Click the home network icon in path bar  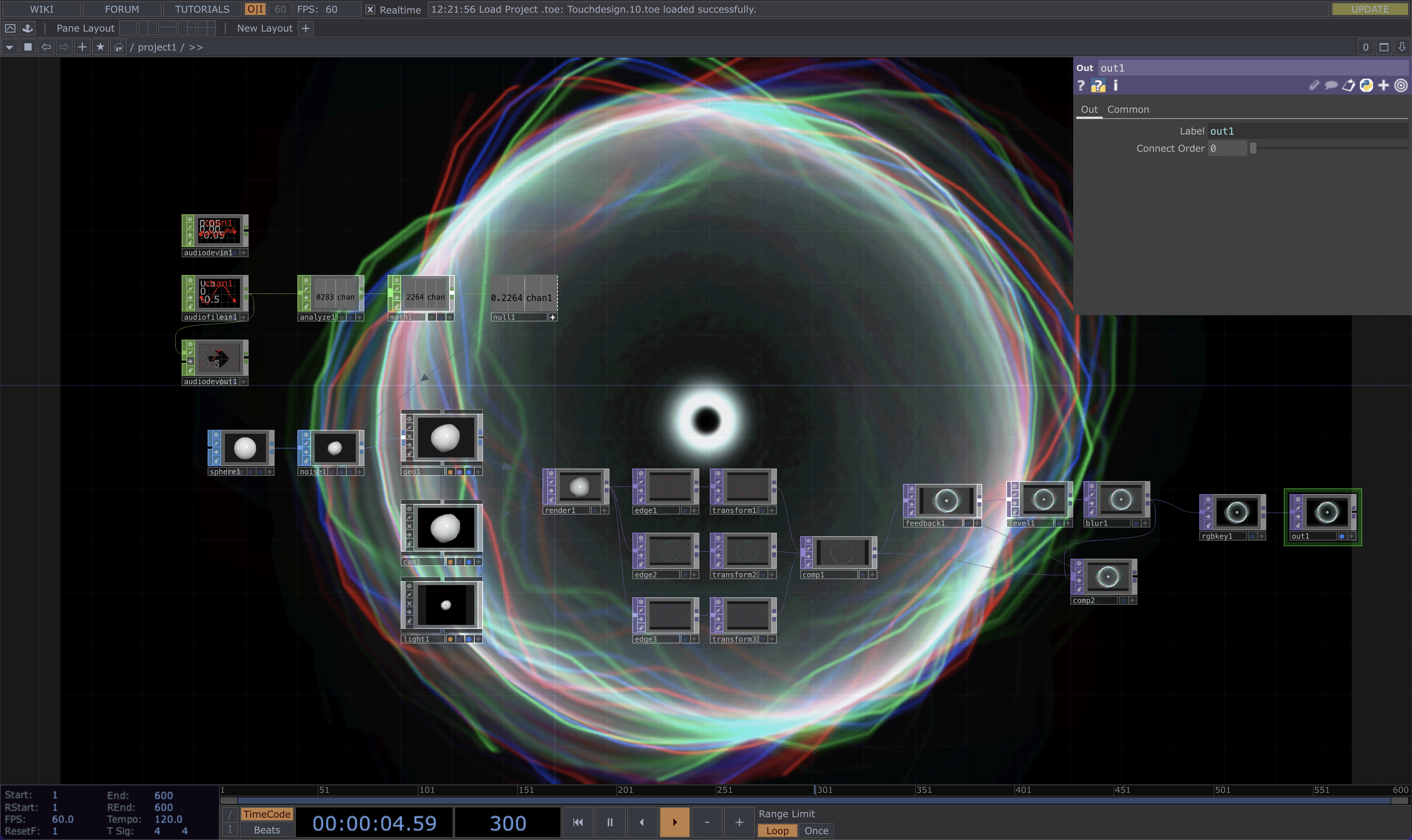118,47
